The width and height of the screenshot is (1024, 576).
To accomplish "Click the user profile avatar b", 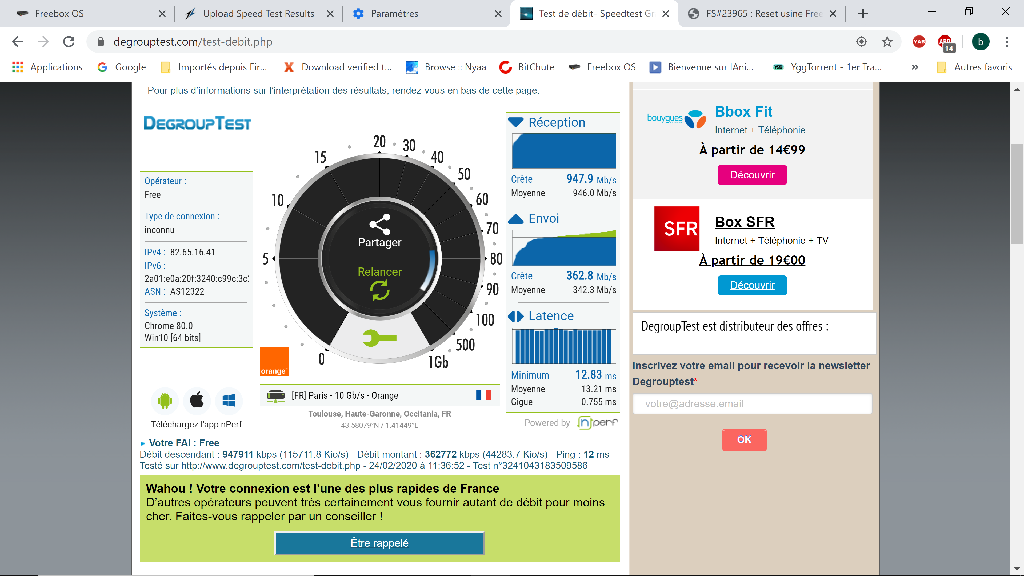I will click(980, 42).
